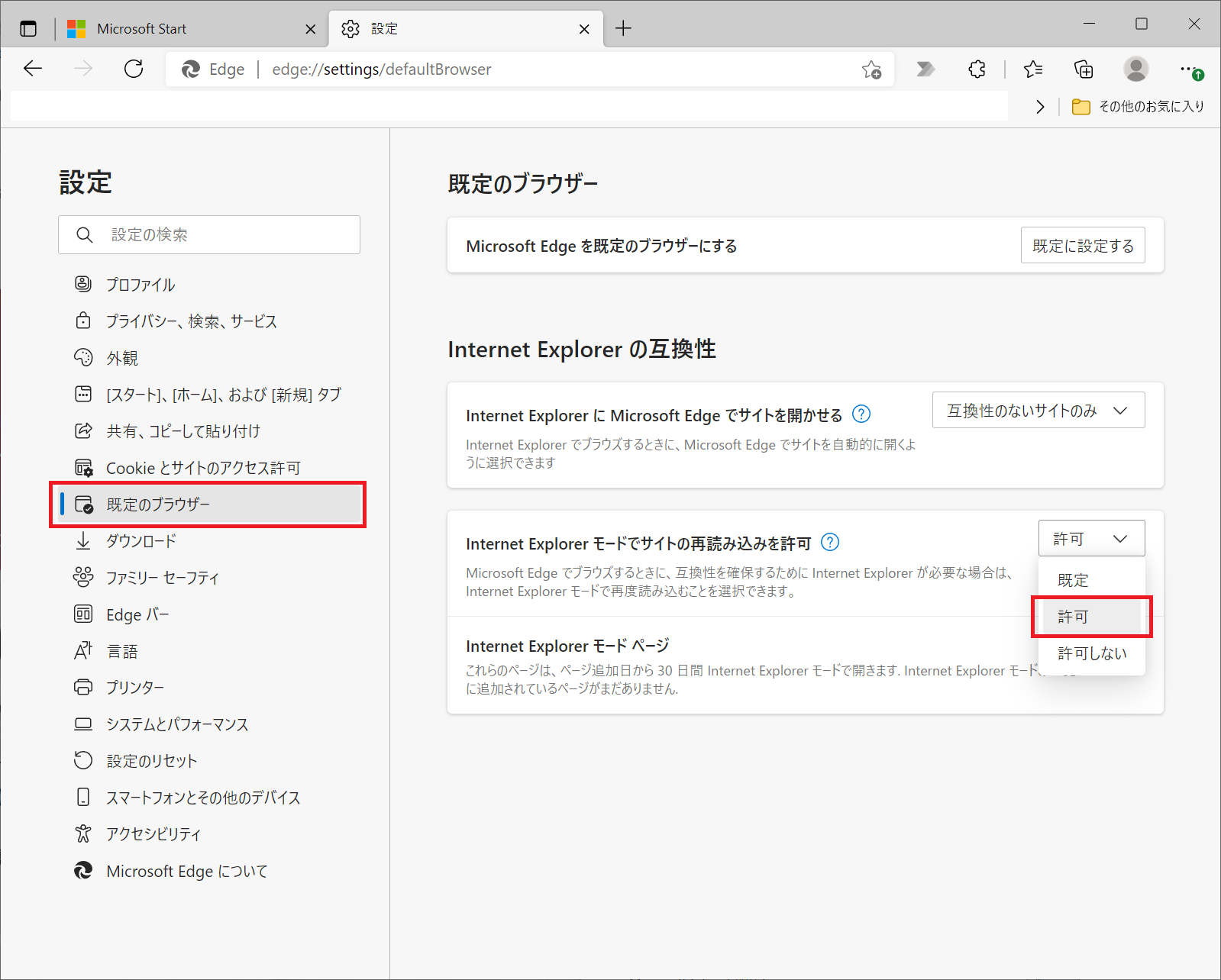Open アクセシビリティ settings

(x=209, y=834)
